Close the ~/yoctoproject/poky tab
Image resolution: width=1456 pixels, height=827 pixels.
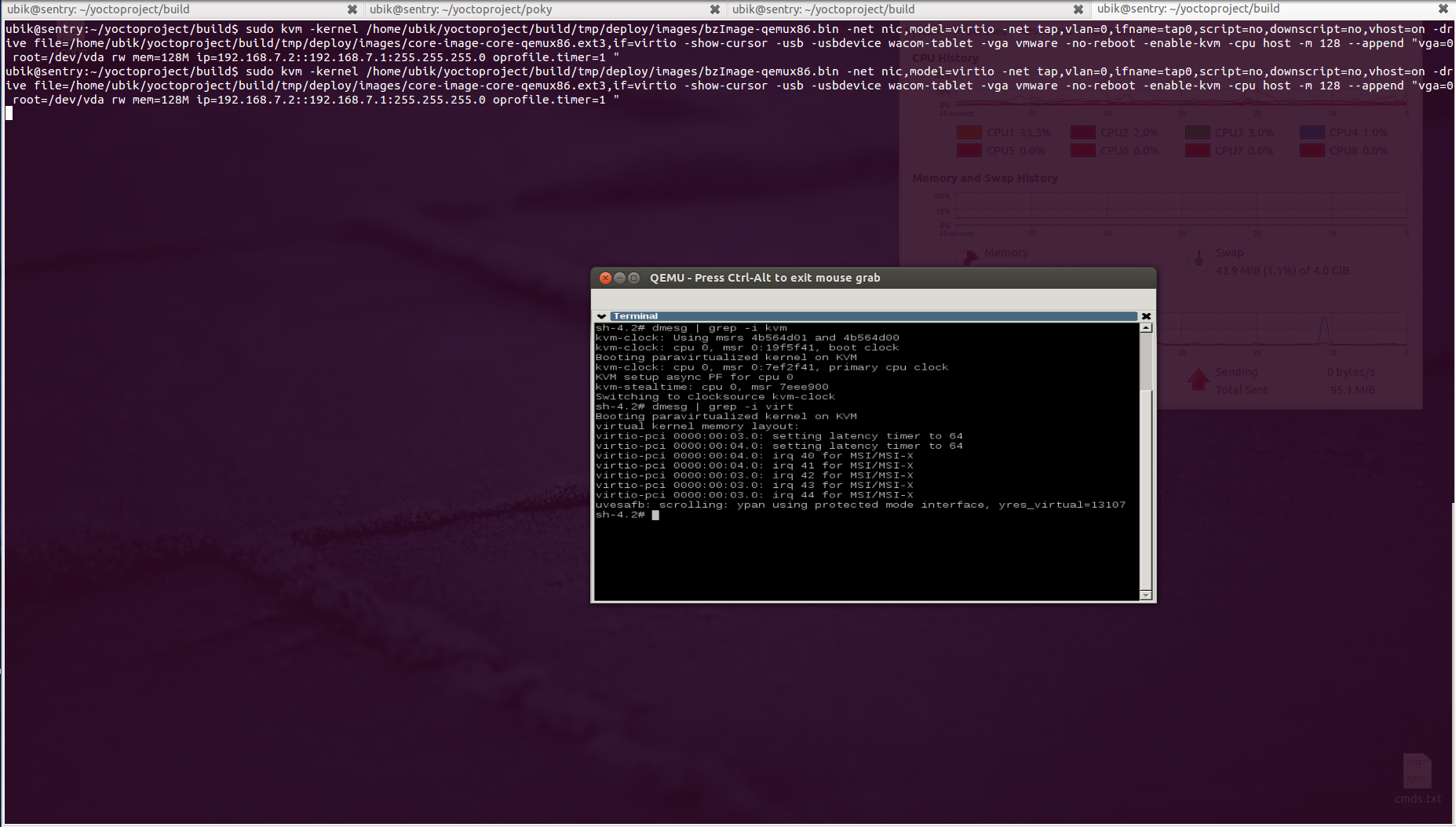click(x=714, y=9)
